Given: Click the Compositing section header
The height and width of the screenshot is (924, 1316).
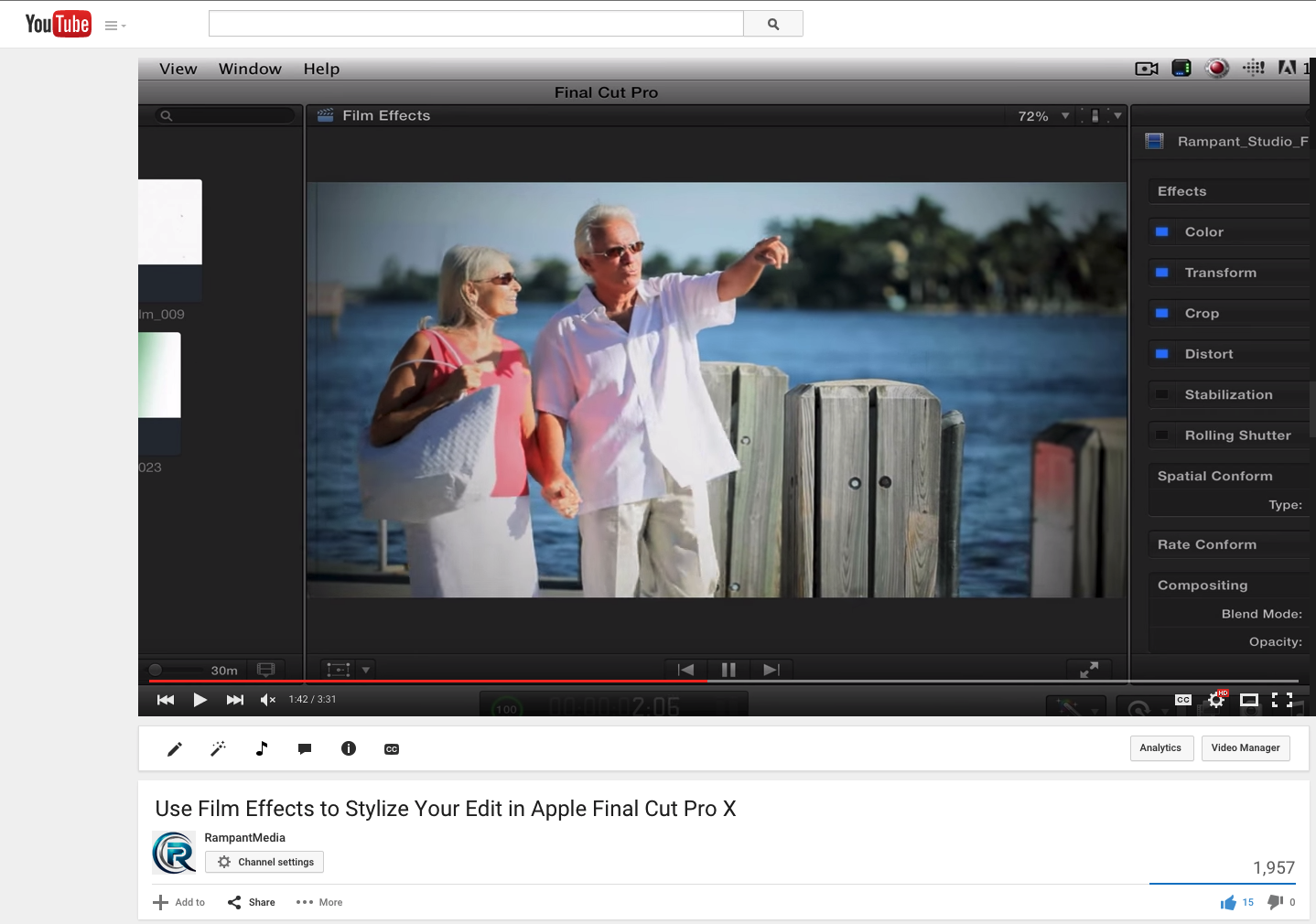Looking at the screenshot, I should 1229,586.
